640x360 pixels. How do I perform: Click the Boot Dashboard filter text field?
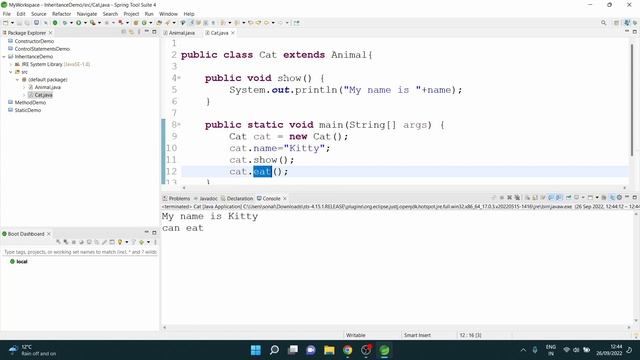tap(80, 252)
